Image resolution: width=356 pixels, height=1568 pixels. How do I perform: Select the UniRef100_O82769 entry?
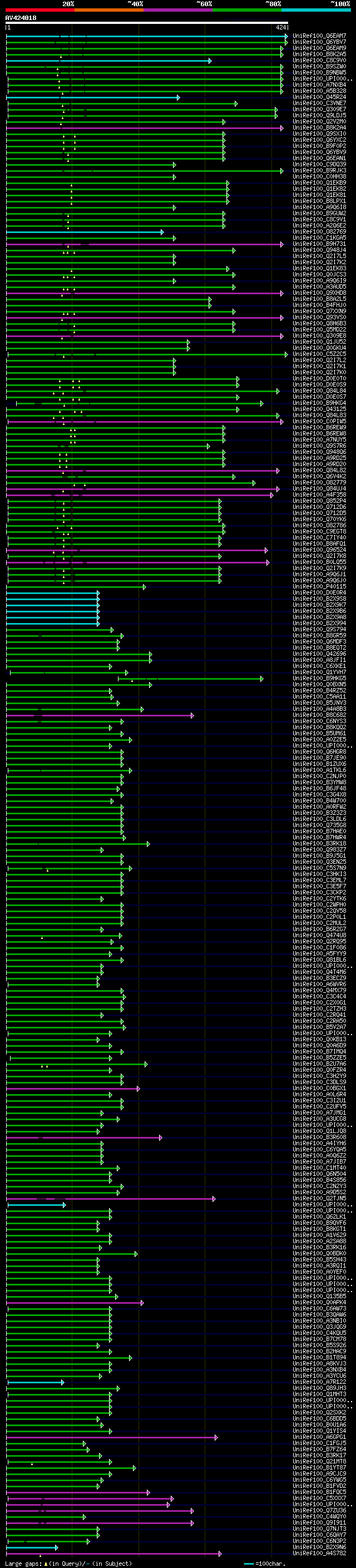319,232
